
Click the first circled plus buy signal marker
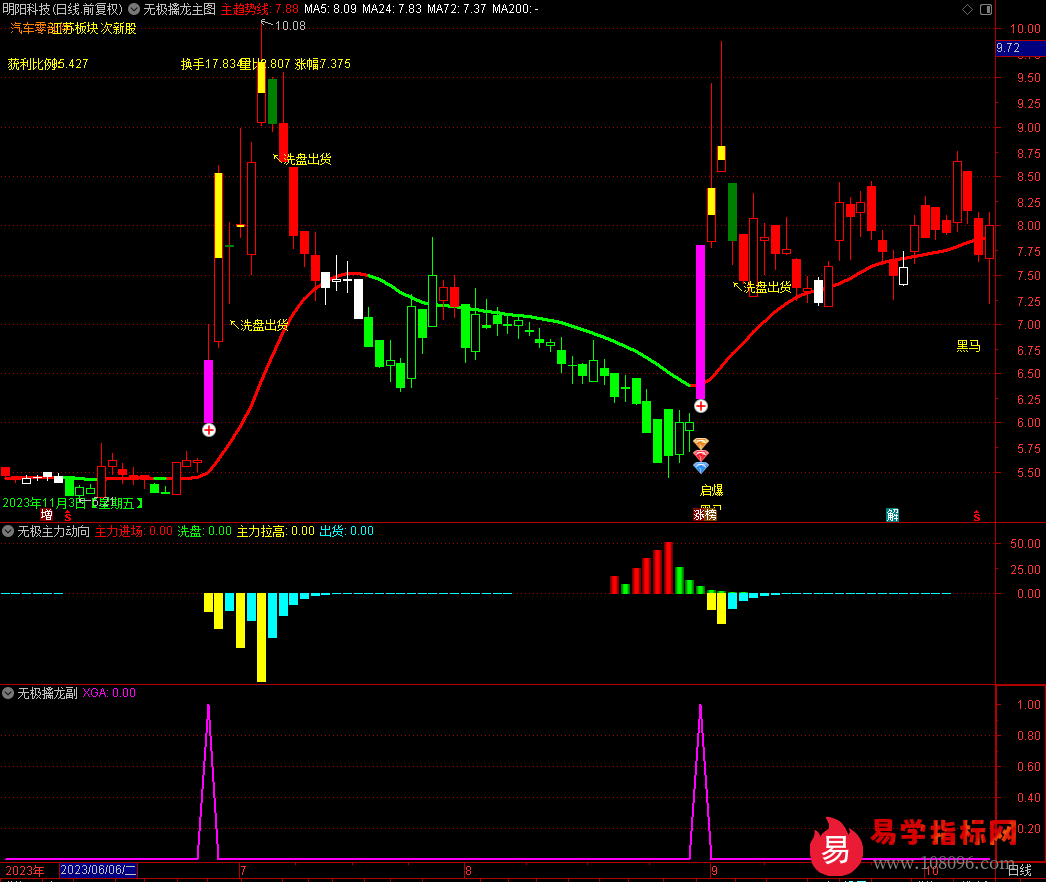(x=208, y=430)
